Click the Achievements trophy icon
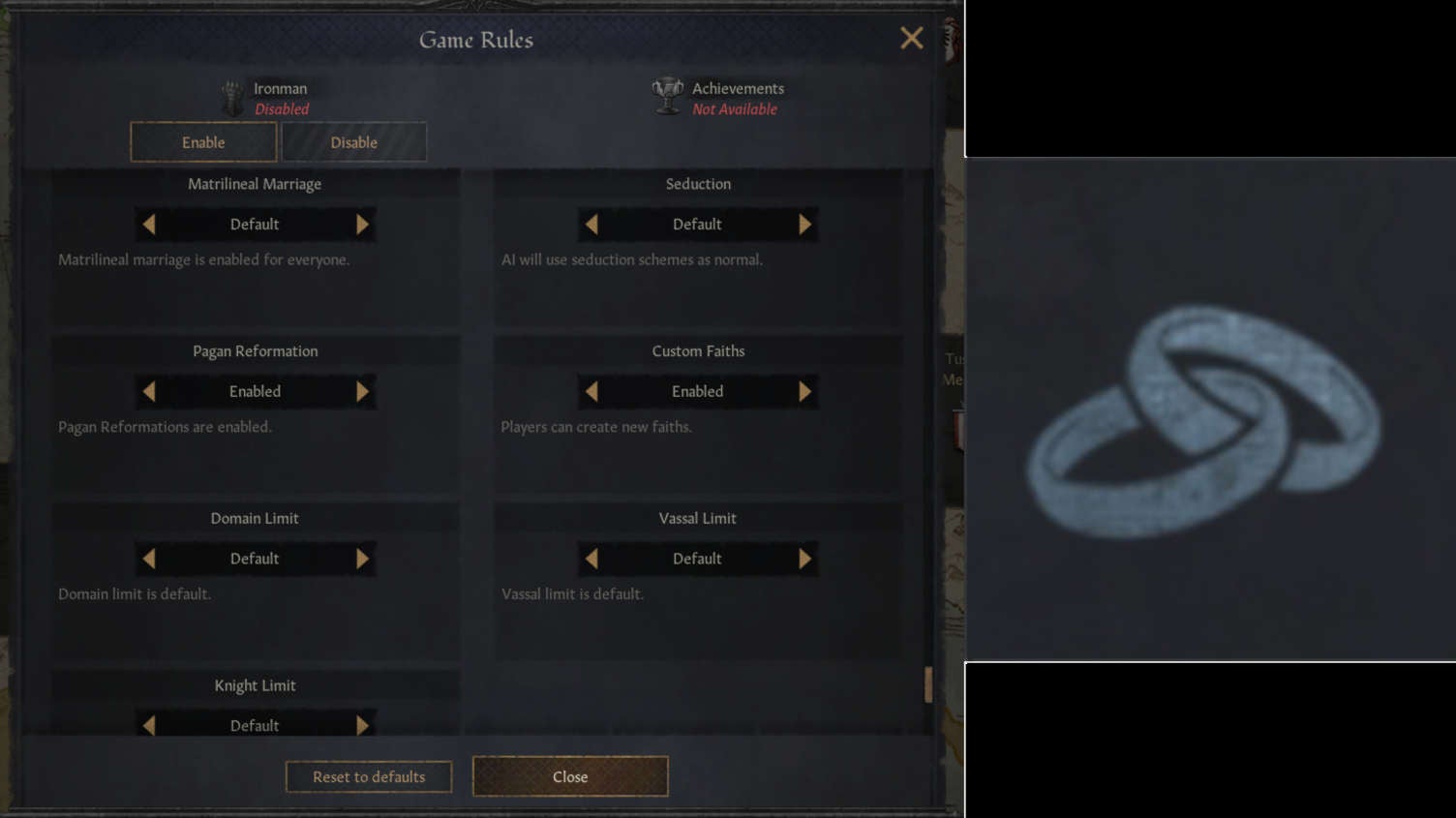 (667, 96)
